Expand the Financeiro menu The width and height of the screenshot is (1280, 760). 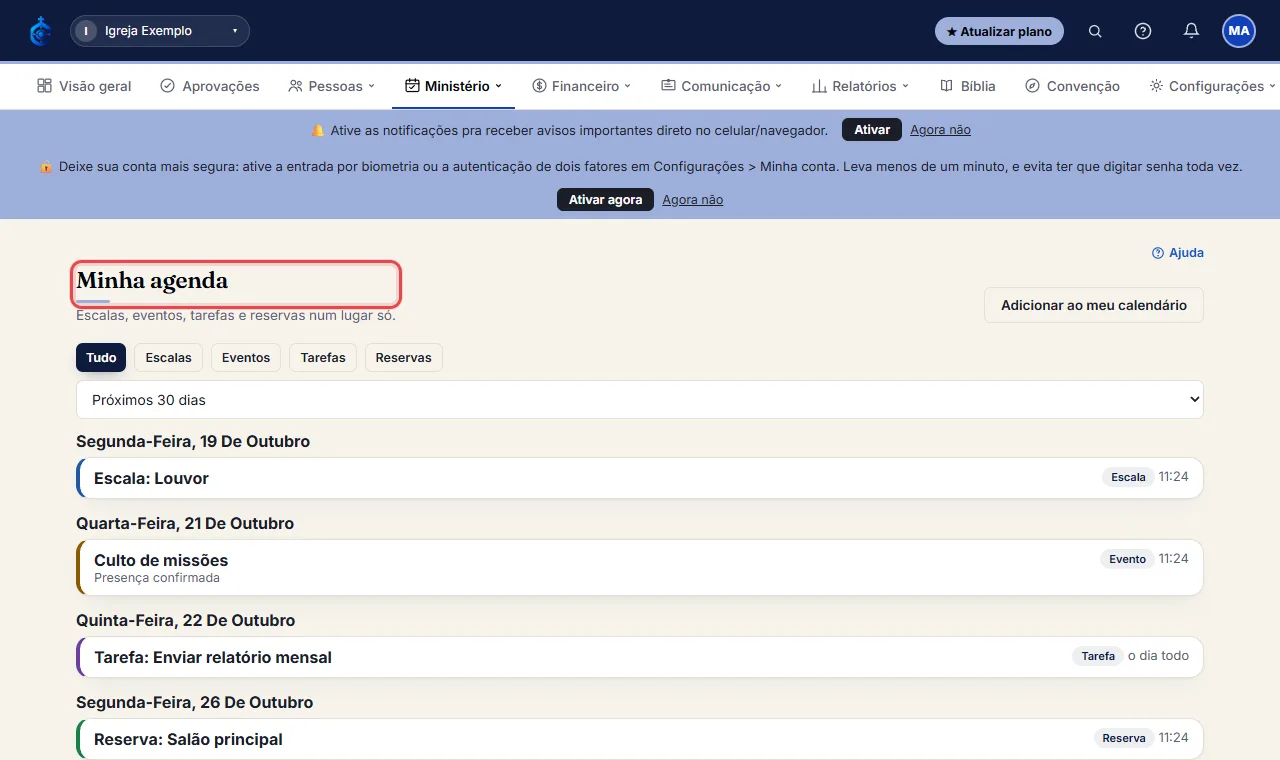click(x=582, y=86)
